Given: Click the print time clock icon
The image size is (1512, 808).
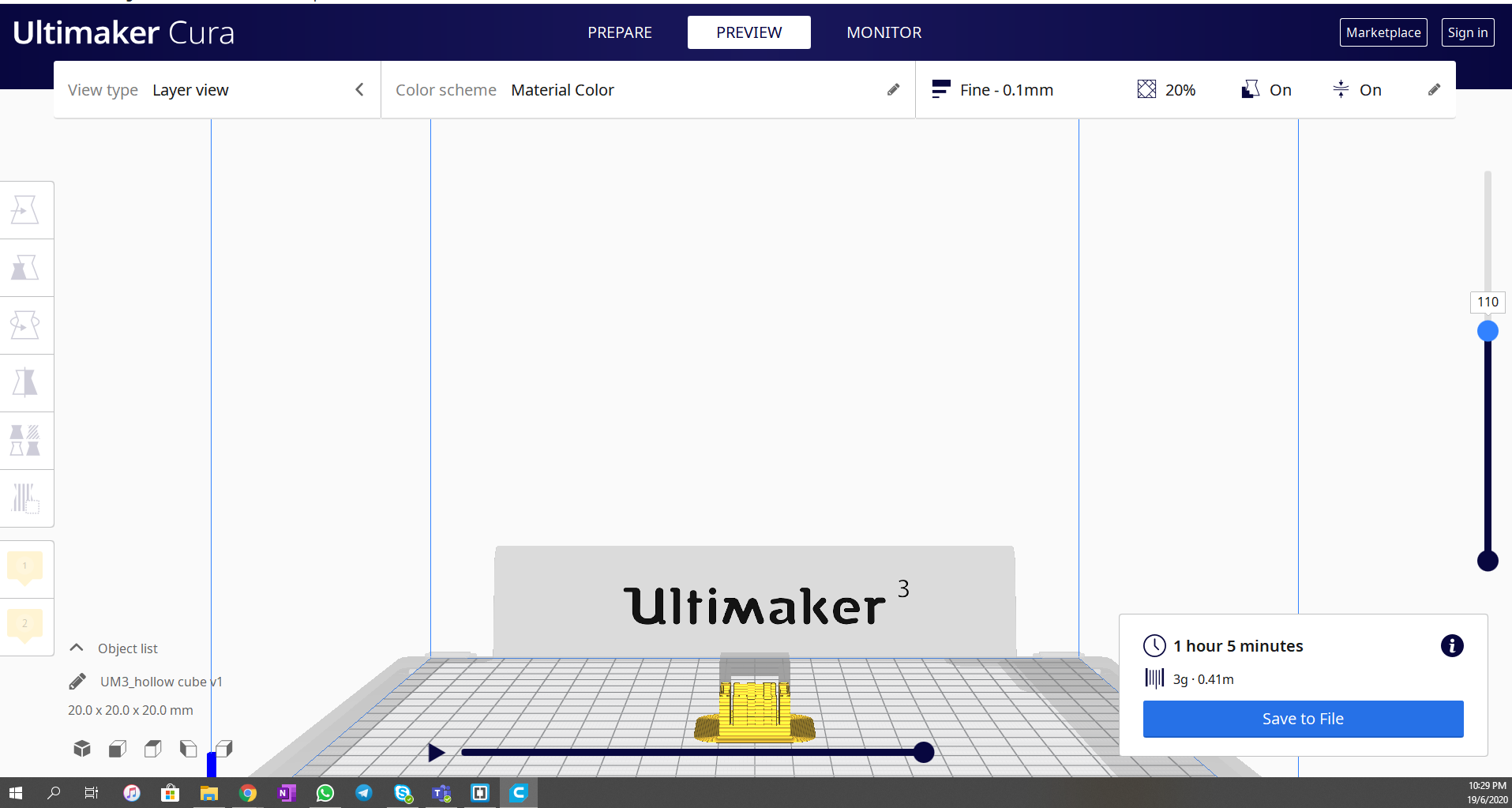Looking at the screenshot, I should tap(1154, 646).
